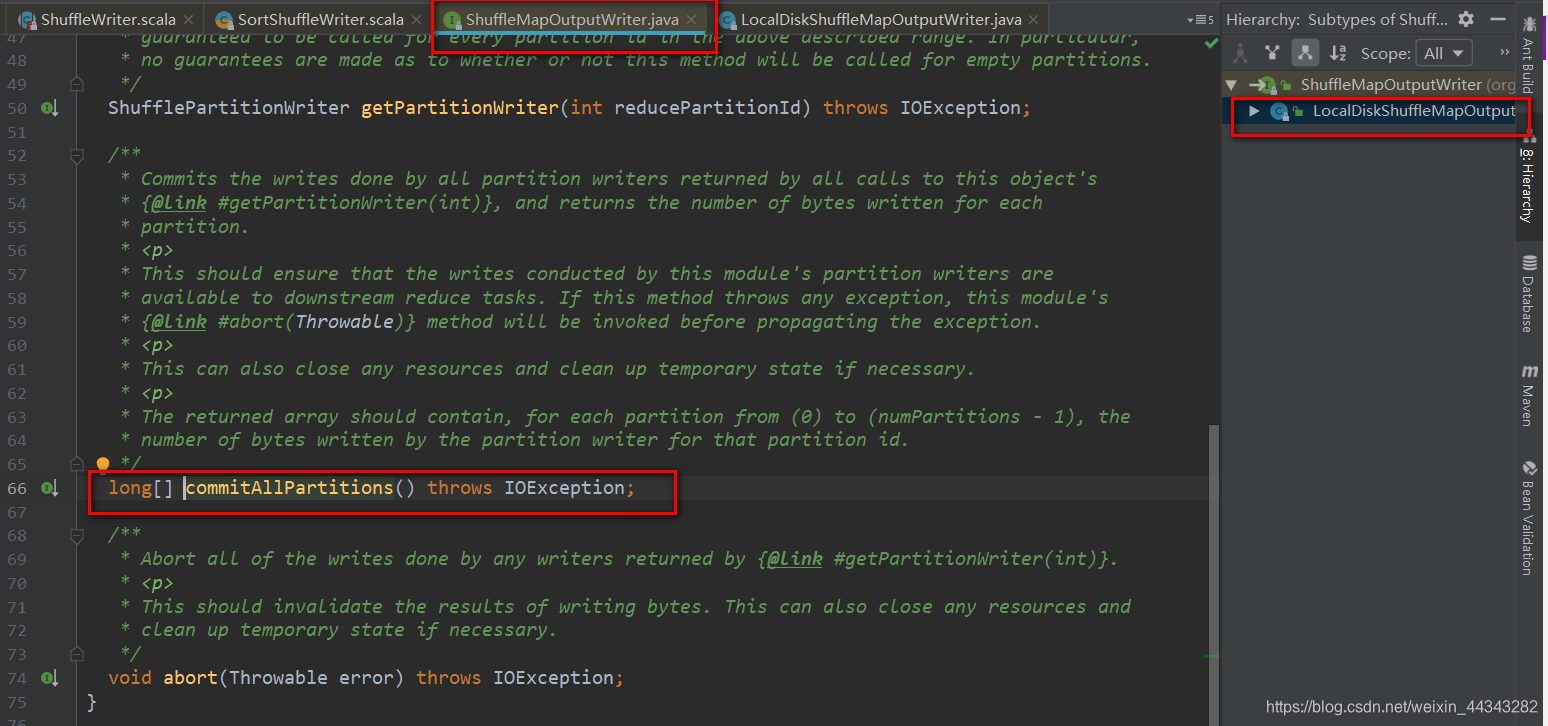Viewport: 1548px width, 726px height.
Task: Click the SortShuffleWriter.scala tab file icon
Action: 223,20
